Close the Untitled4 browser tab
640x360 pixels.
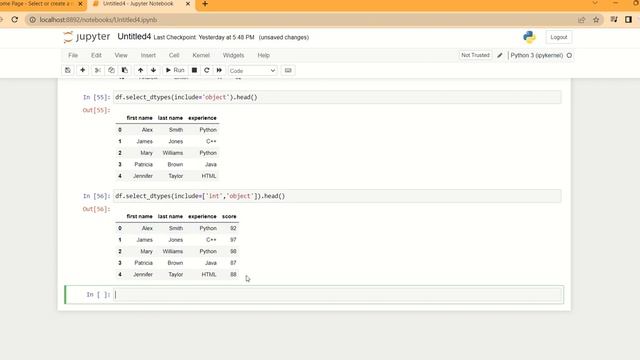click(x=188, y=4)
